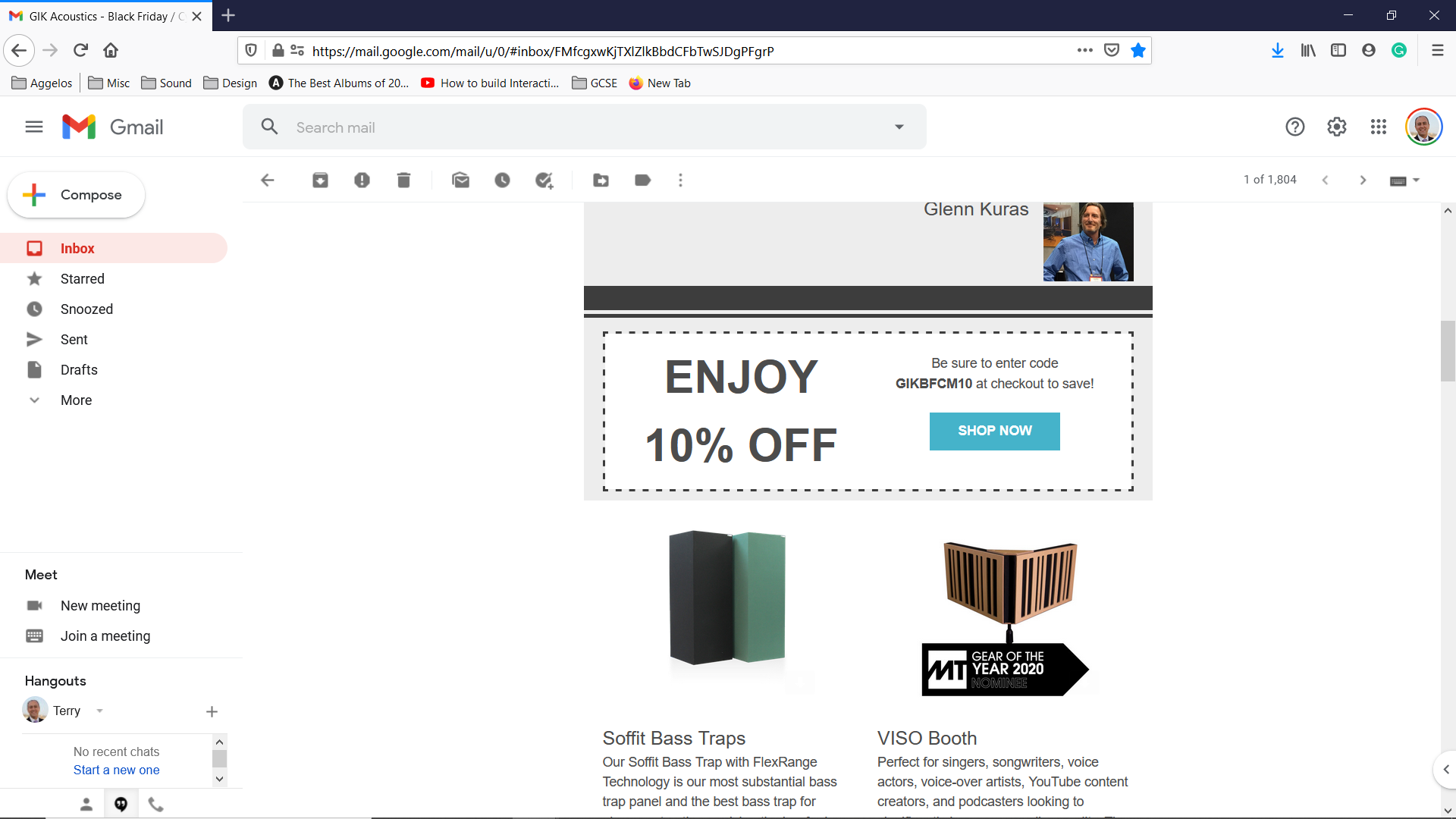Open the three-dot More options menu
The width and height of the screenshot is (1456, 819).
click(x=680, y=180)
